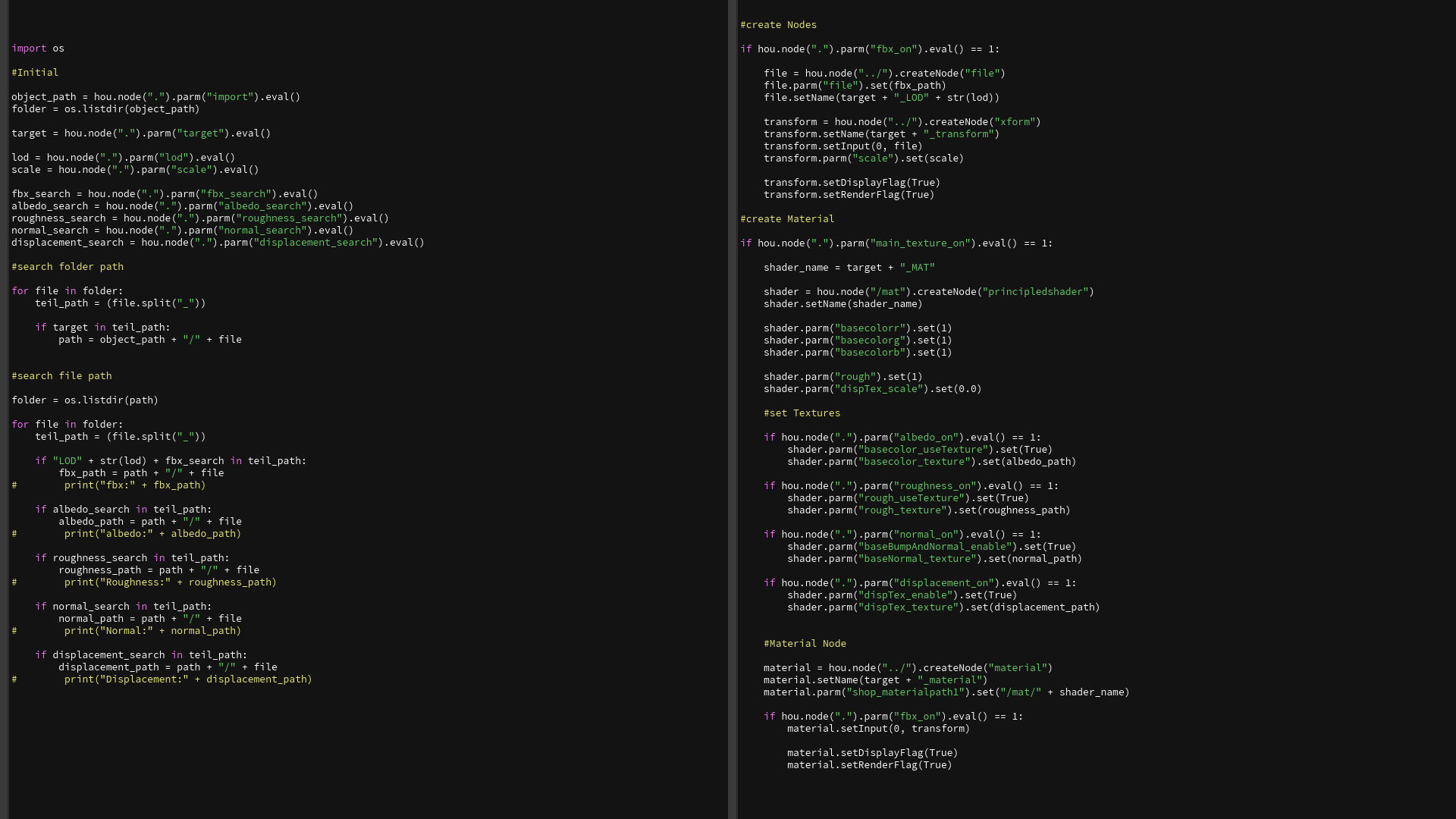Select the #search folder path comment

[x=67, y=266]
